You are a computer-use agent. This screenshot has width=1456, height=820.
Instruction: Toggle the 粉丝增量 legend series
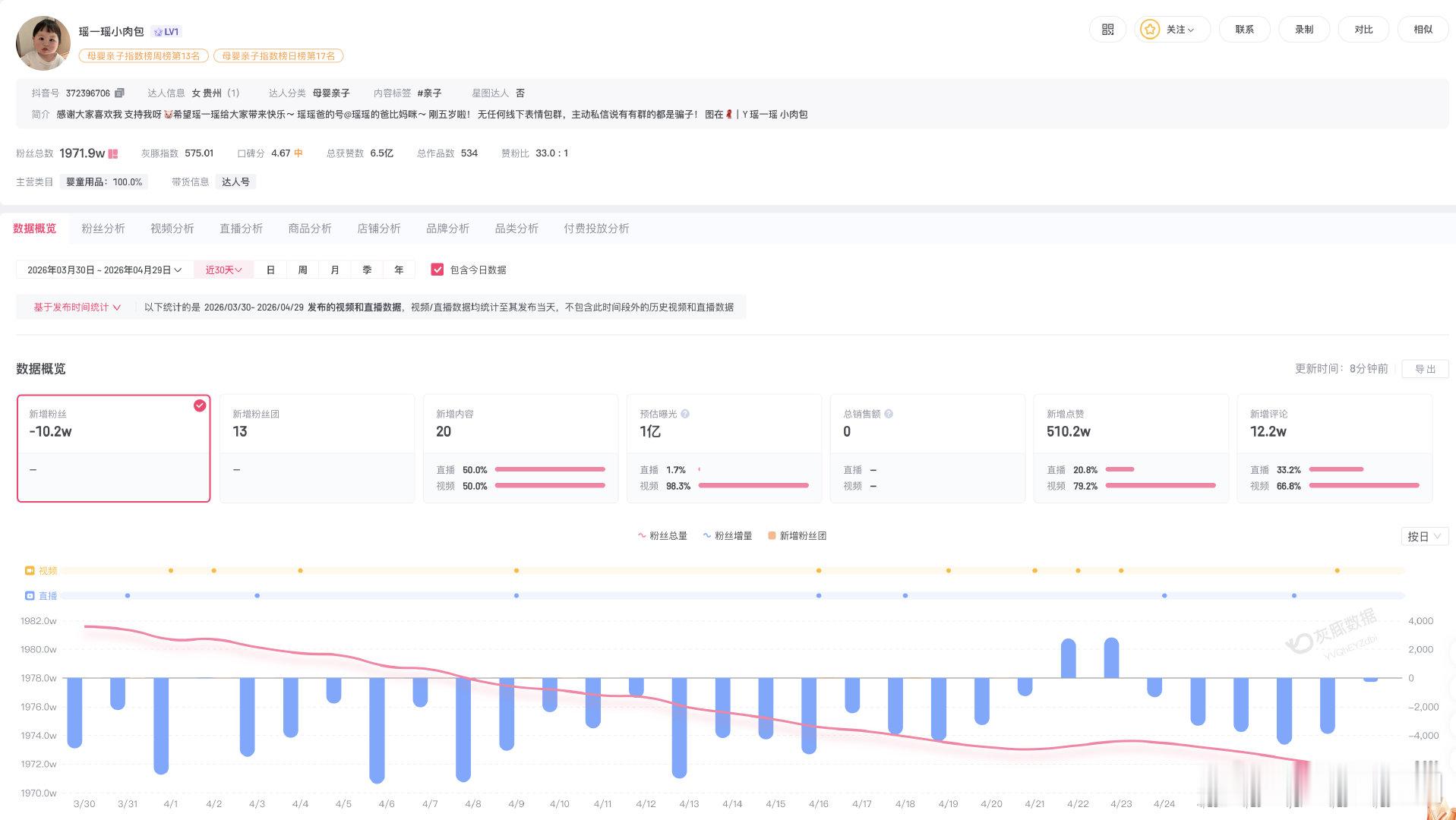tap(728, 536)
